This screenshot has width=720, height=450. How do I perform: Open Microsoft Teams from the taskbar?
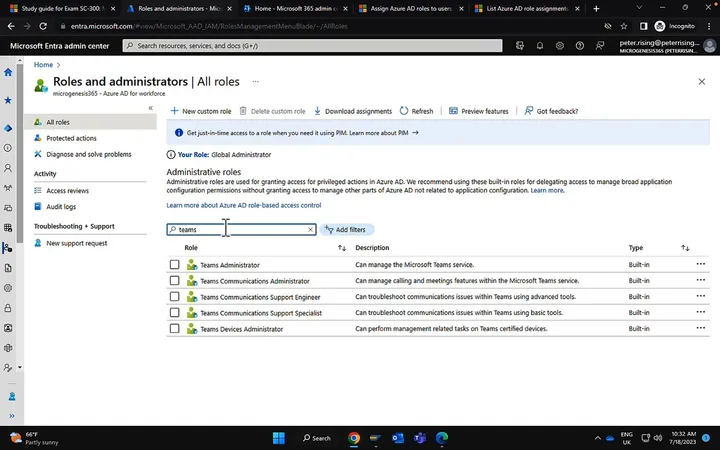(x=420, y=438)
